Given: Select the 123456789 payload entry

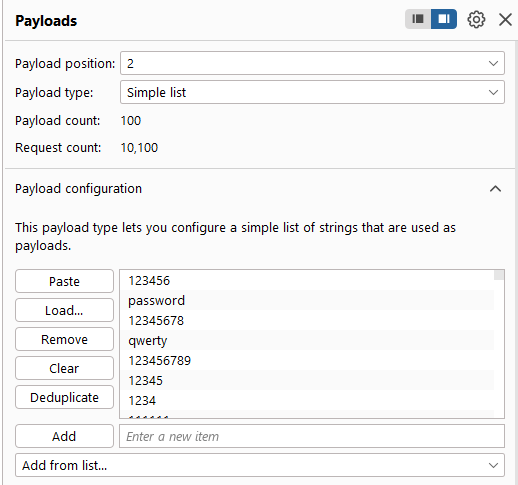Looking at the screenshot, I should point(307,360).
